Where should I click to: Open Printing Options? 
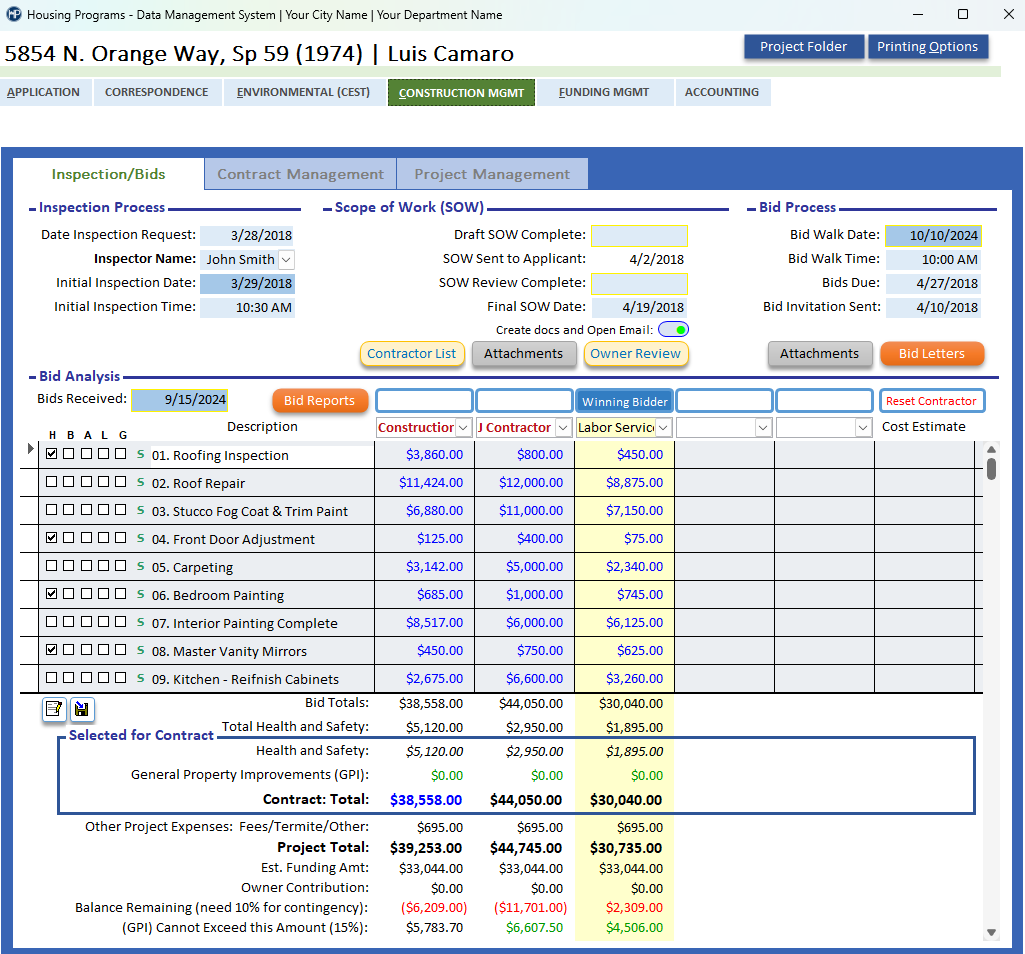928,46
